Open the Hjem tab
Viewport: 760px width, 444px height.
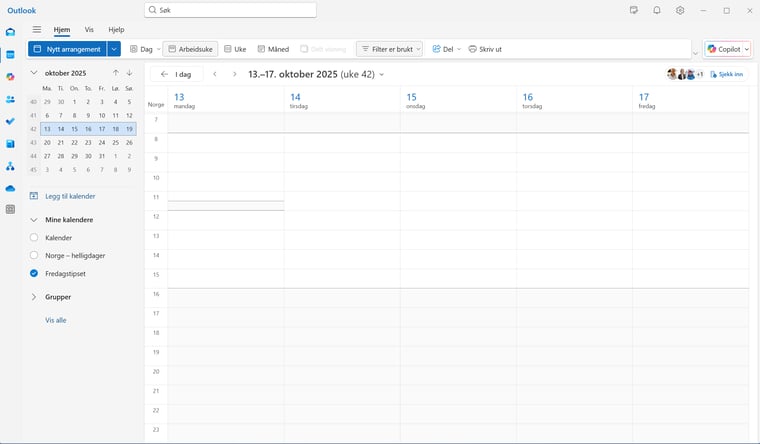click(x=62, y=30)
